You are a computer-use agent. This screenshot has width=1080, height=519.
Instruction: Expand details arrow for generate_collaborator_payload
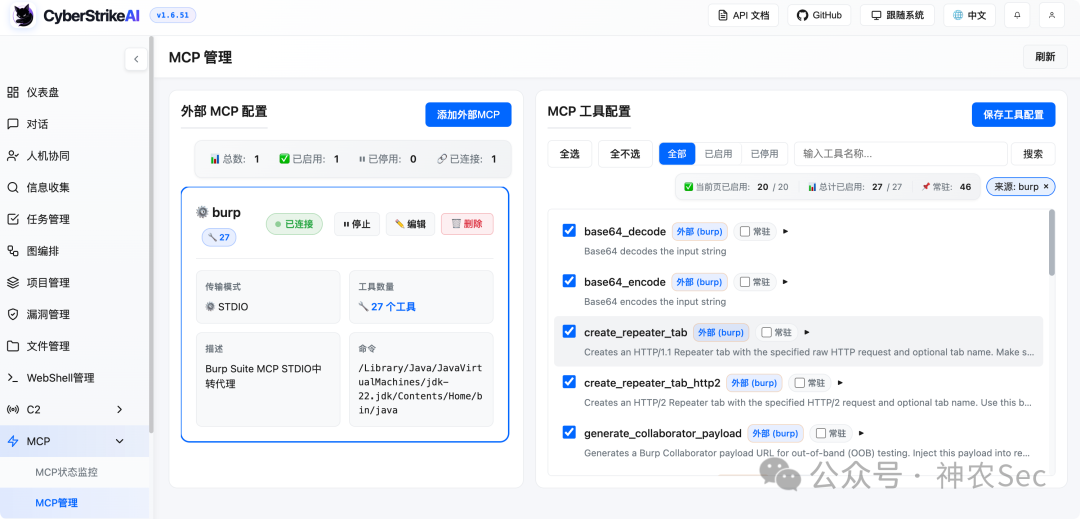point(862,434)
